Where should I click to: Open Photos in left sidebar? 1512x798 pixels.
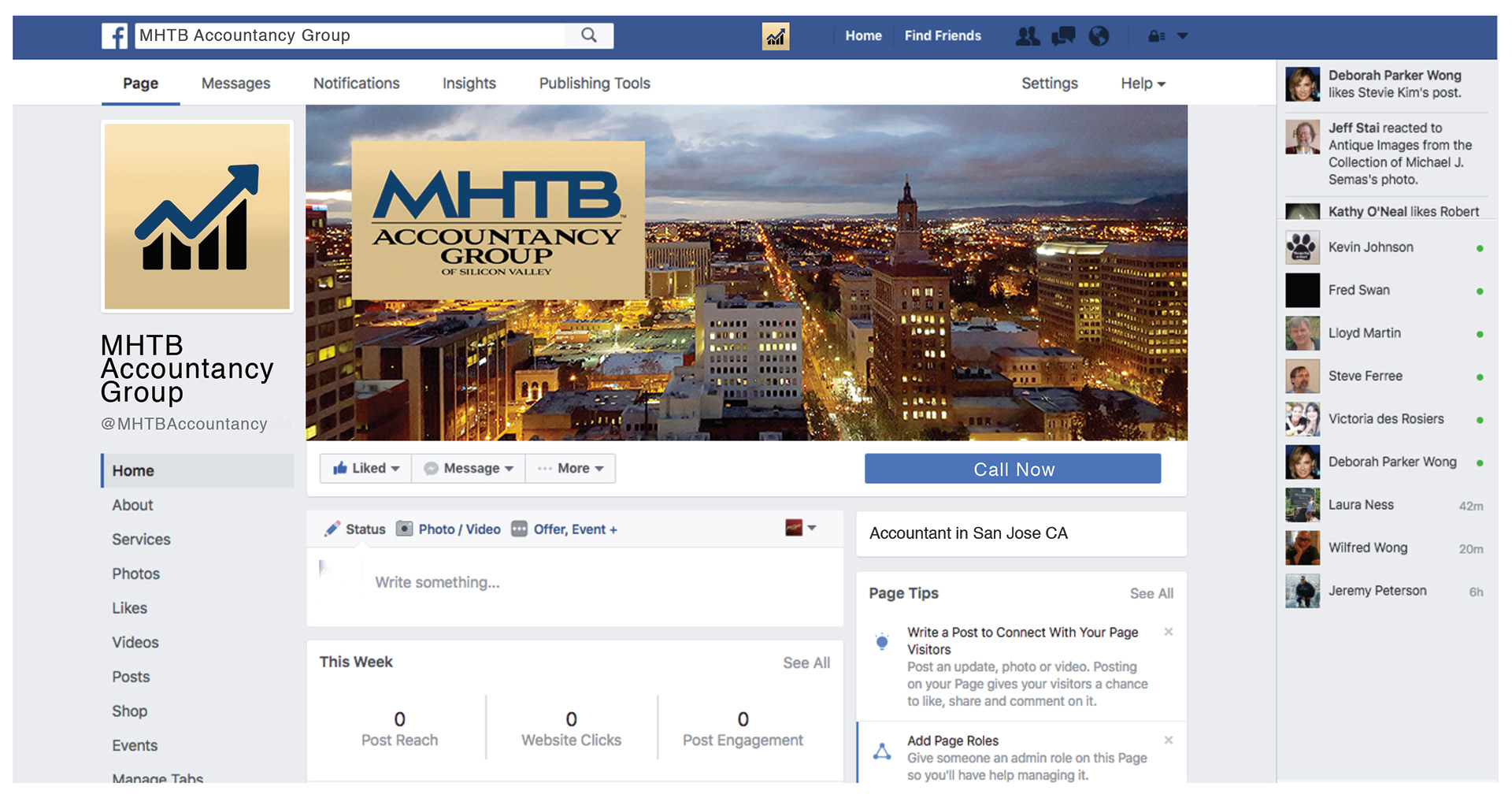(x=135, y=574)
